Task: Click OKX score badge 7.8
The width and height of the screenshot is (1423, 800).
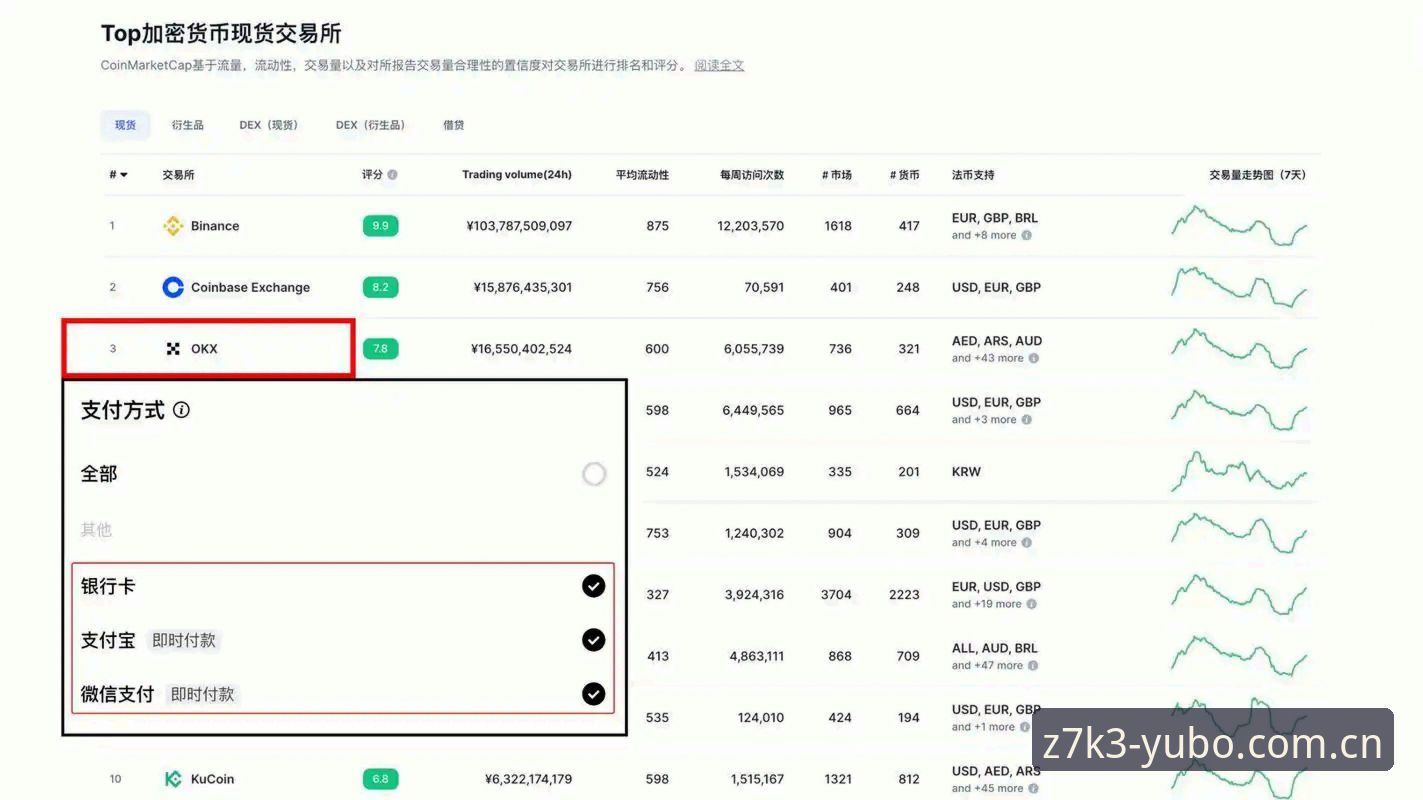Action: pyautogui.click(x=380, y=349)
